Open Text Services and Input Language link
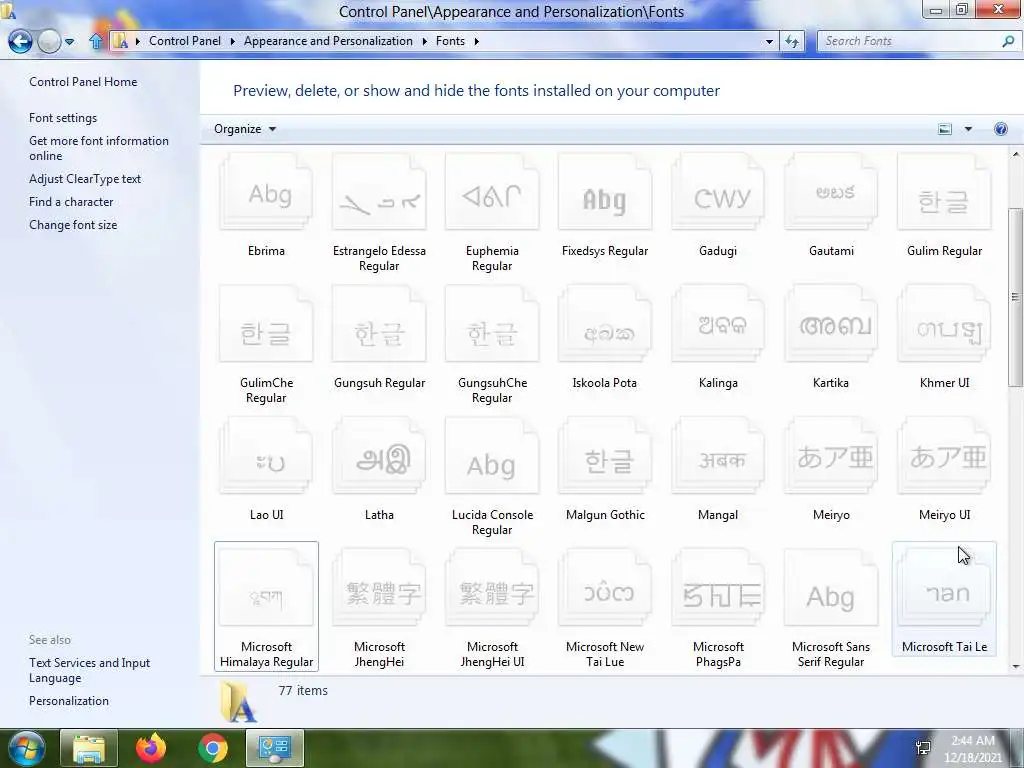The height and width of the screenshot is (768, 1024). [x=89, y=670]
